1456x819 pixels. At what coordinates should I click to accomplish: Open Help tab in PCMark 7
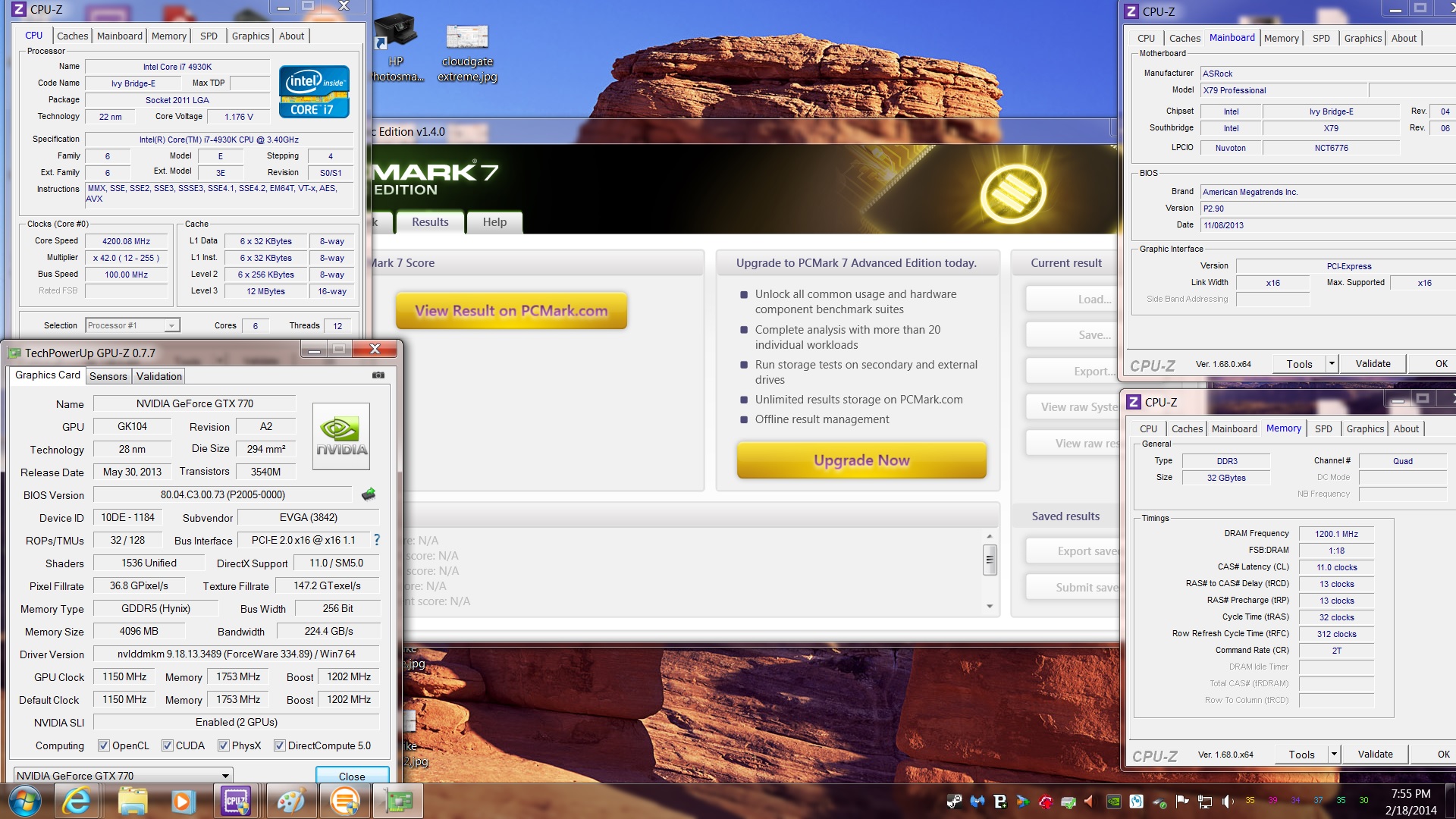click(494, 222)
